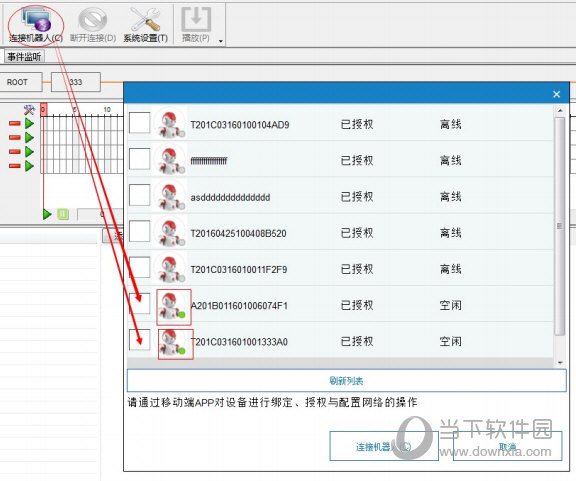This screenshot has width=576, height=481.
Task: Remove the fourth timeline track (red minus)
Action: pyautogui.click(x=15, y=166)
